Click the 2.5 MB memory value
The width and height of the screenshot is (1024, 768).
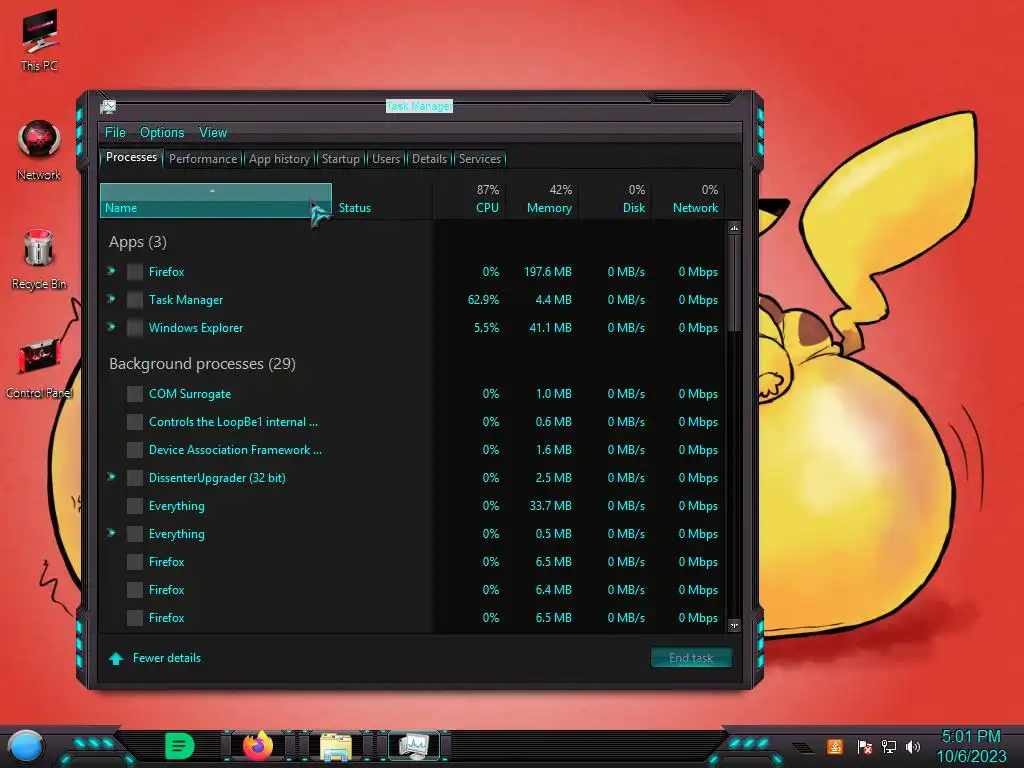click(554, 478)
